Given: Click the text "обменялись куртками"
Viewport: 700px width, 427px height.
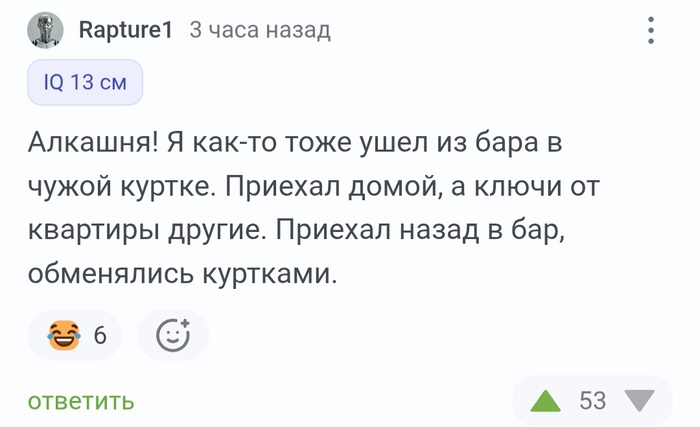Looking at the screenshot, I should pyautogui.click(x=183, y=272).
